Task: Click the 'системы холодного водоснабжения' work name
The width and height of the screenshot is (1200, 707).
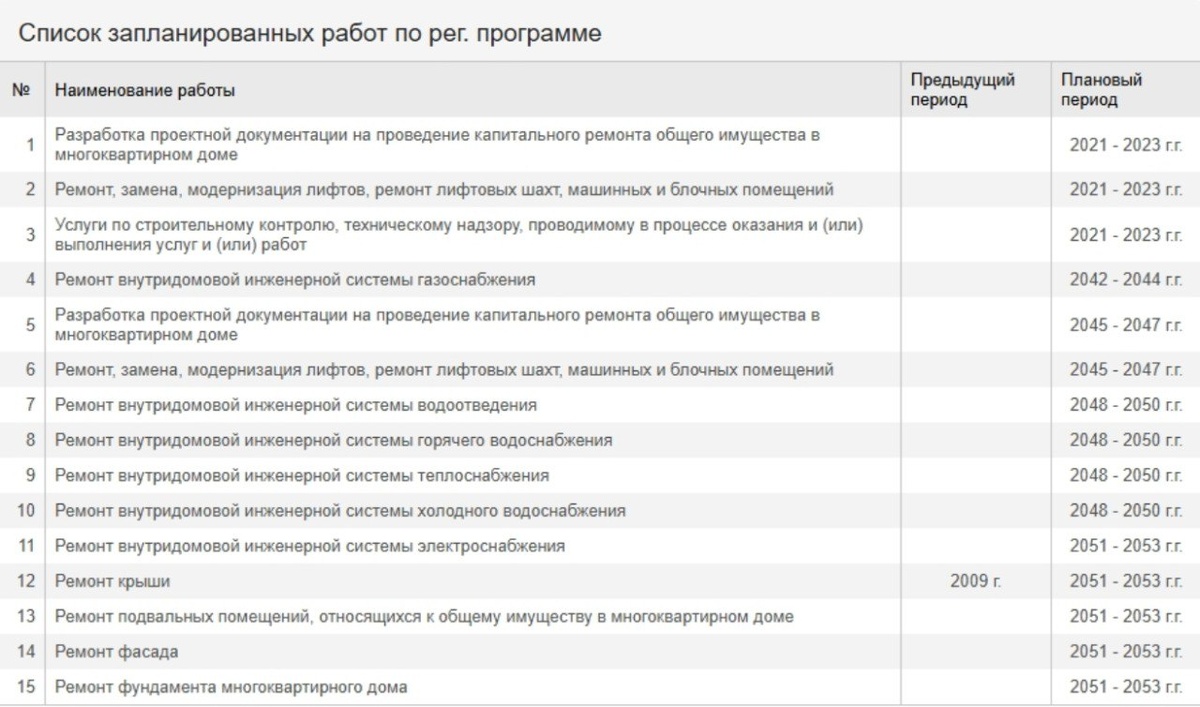Action: [340, 510]
